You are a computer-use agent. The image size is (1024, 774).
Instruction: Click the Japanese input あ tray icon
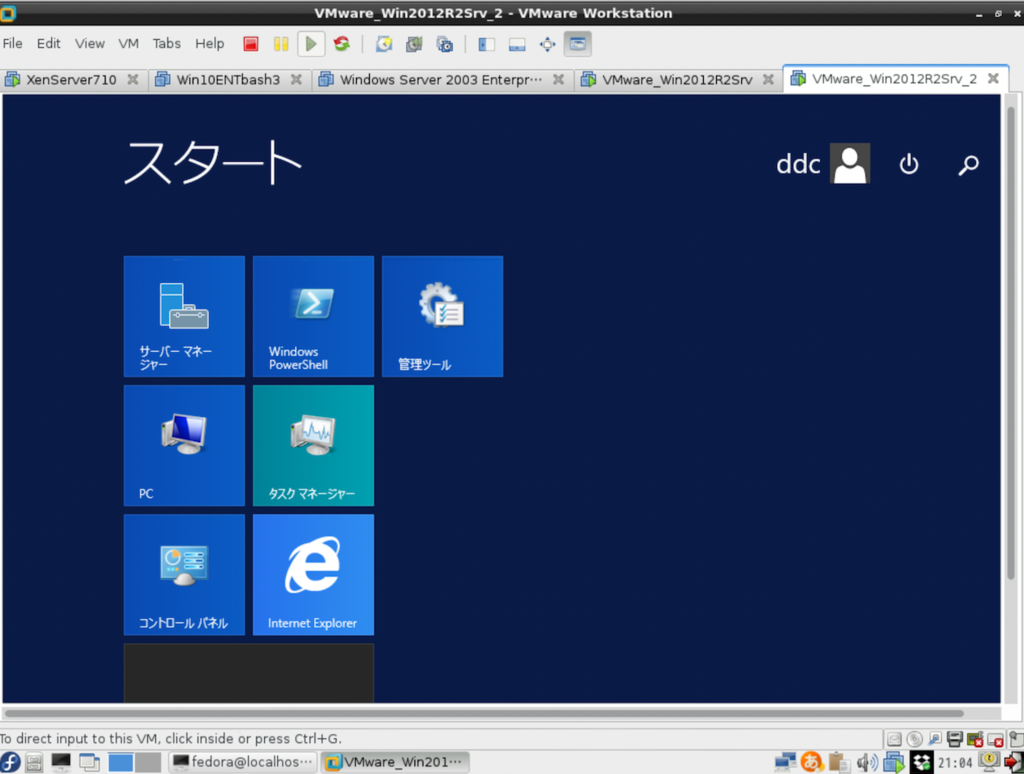pos(812,762)
